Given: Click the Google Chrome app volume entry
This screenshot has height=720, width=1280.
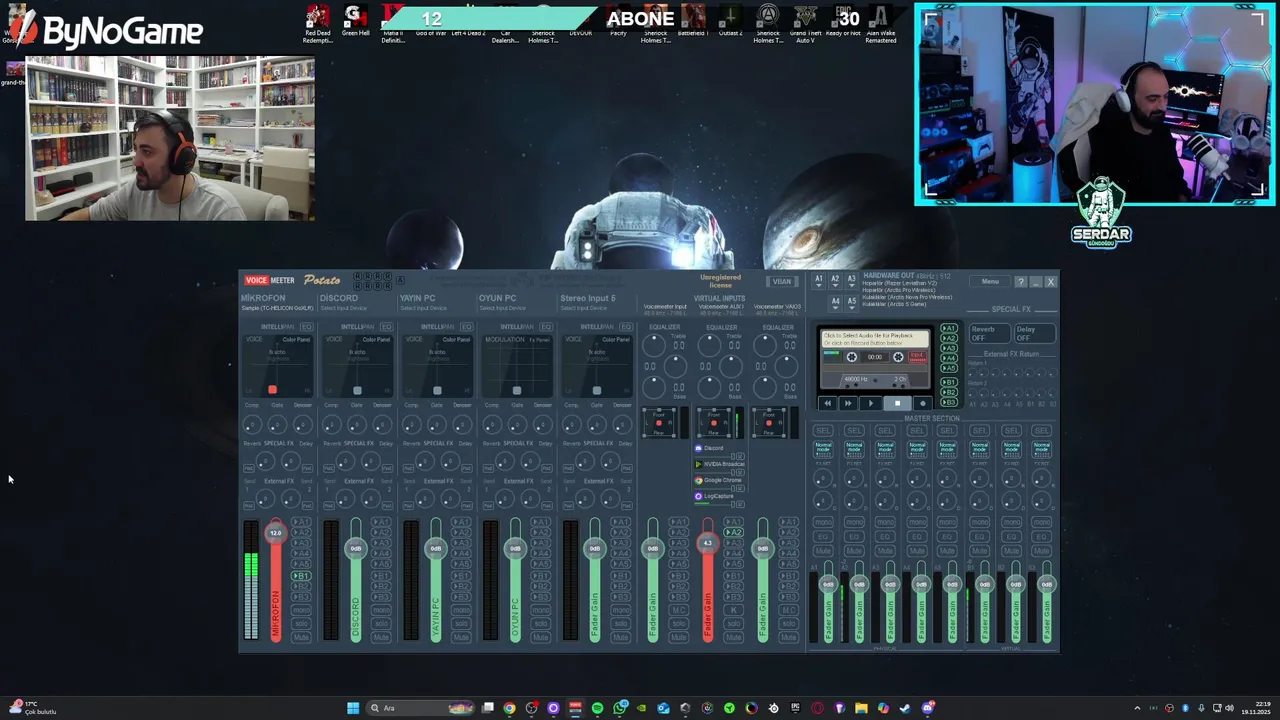Looking at the screenshot, I should [720, 480].
